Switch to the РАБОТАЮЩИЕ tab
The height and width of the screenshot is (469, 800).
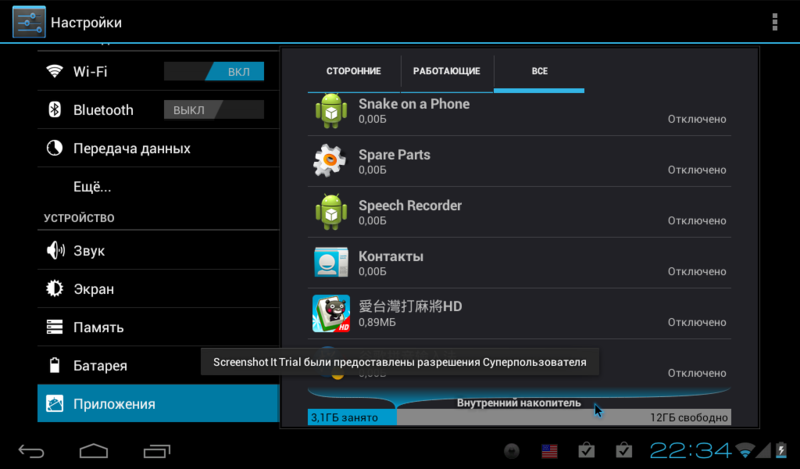pyautogui.click(x=446, y=71)
